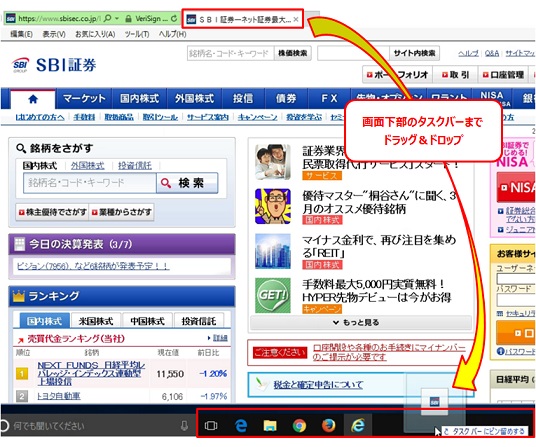
Task: Expand もっと見る in news list
Action: pos(361,322)
